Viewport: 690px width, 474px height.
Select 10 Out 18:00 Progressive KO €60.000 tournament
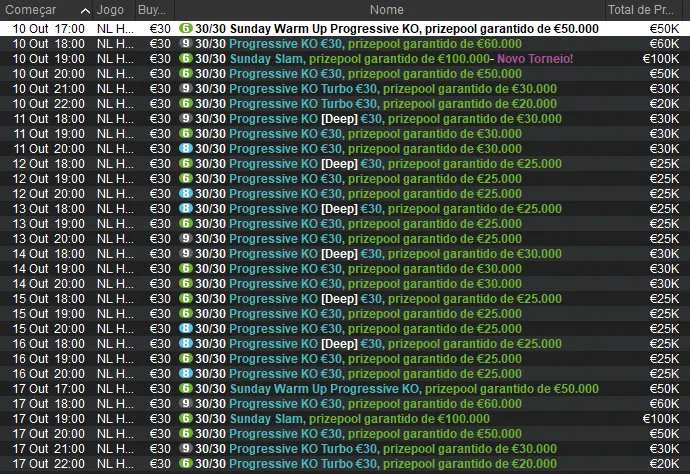345,44
